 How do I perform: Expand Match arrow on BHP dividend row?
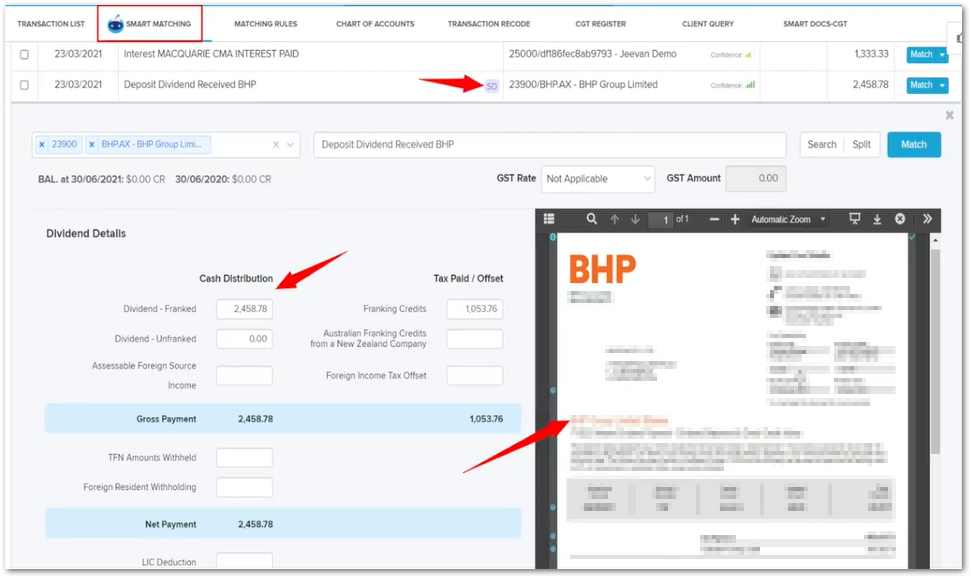point(942,86)
